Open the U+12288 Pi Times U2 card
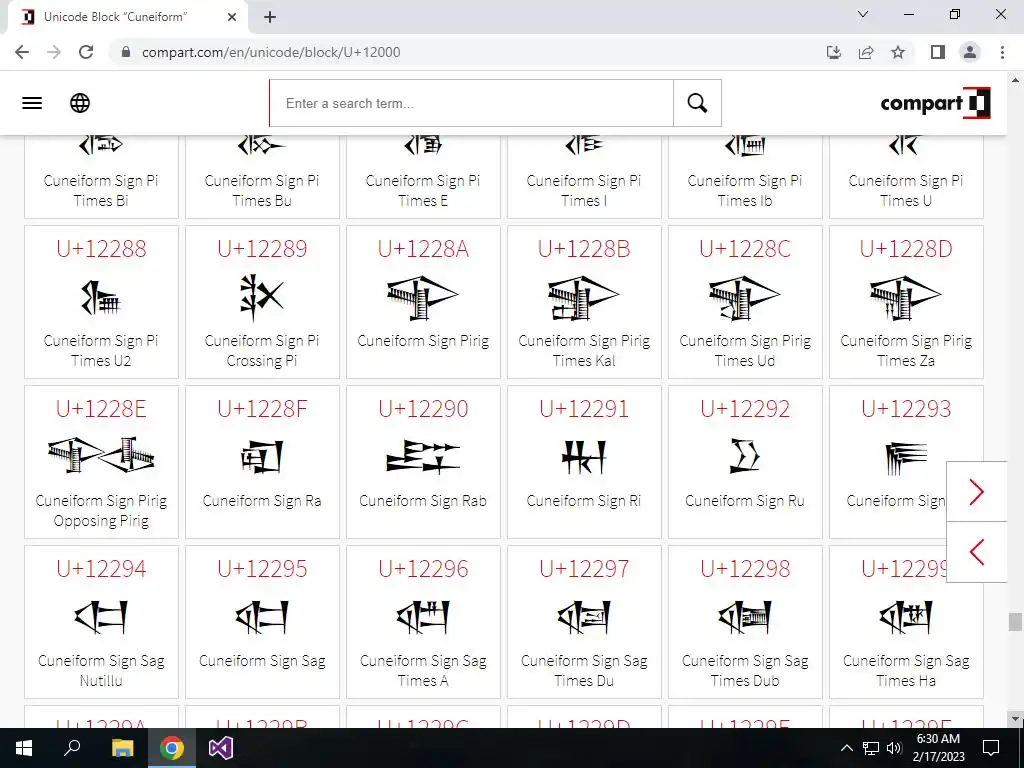Image resolution: width=1024 pixels, height=768 pixels. click(x=101, y=302)
